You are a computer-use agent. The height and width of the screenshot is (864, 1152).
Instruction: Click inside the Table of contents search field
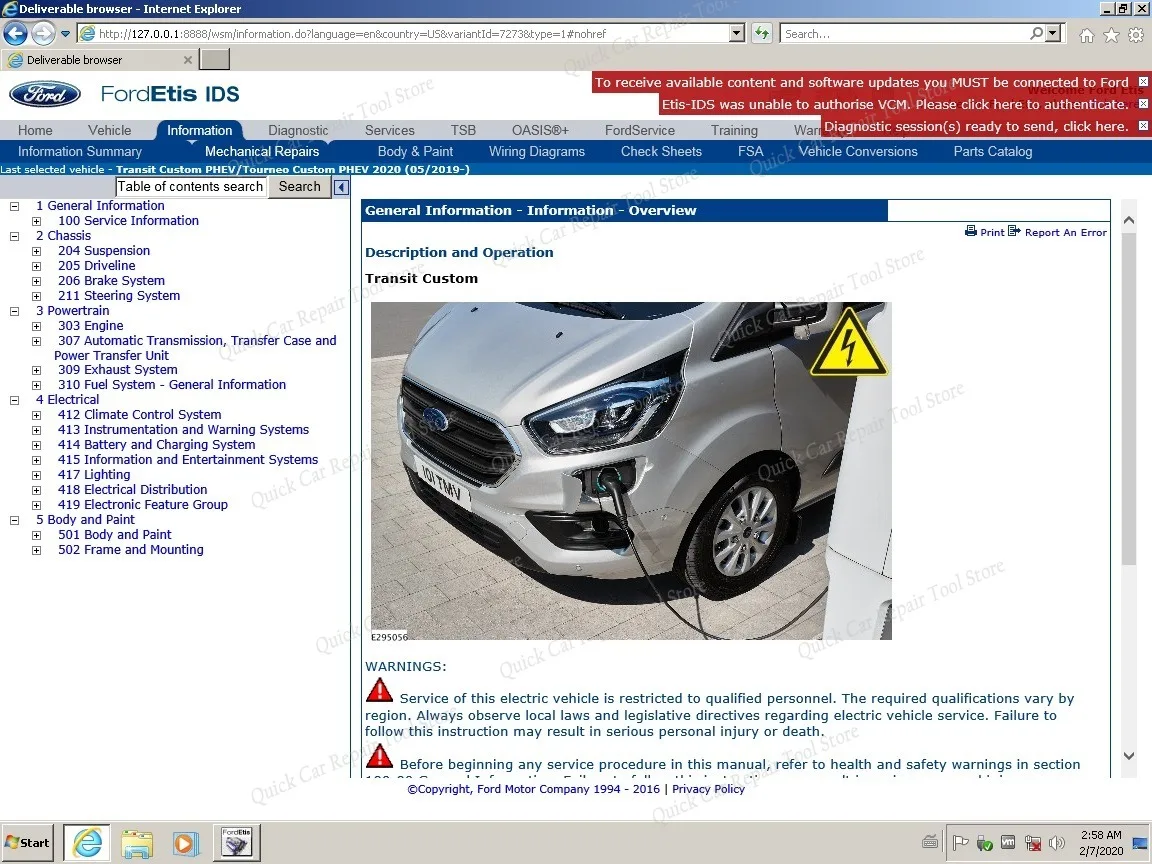click(x=190, y=187)
